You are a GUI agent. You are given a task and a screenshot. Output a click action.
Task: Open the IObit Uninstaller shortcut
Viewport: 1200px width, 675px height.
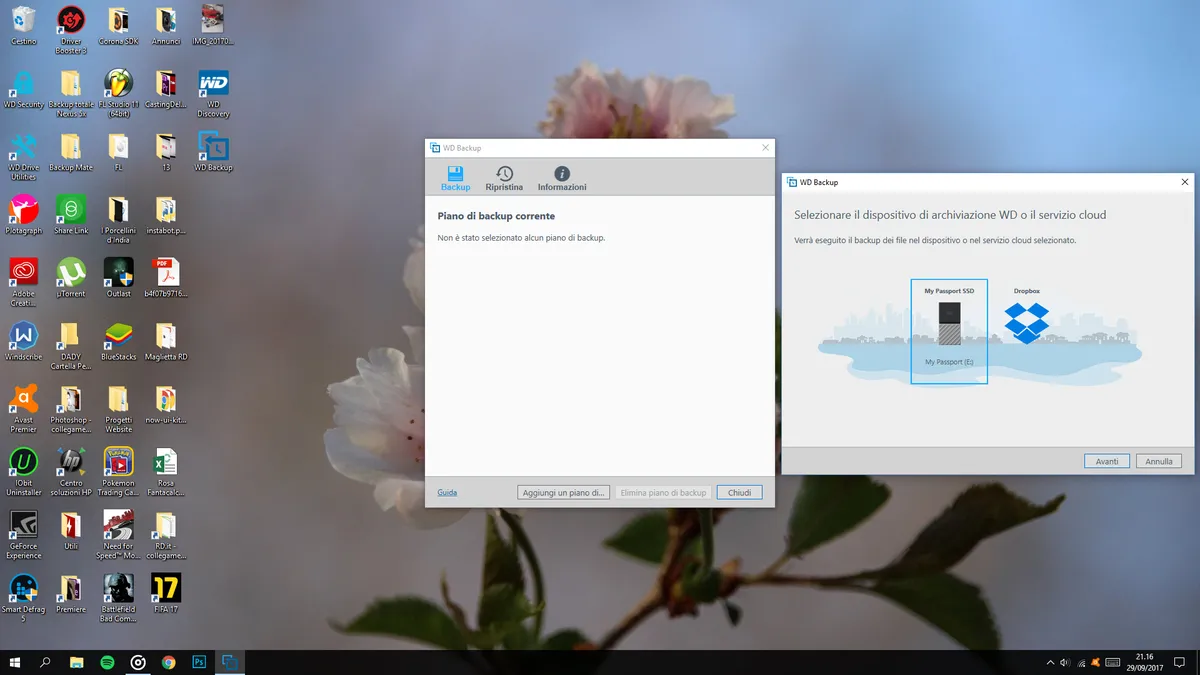click(24, 471)
